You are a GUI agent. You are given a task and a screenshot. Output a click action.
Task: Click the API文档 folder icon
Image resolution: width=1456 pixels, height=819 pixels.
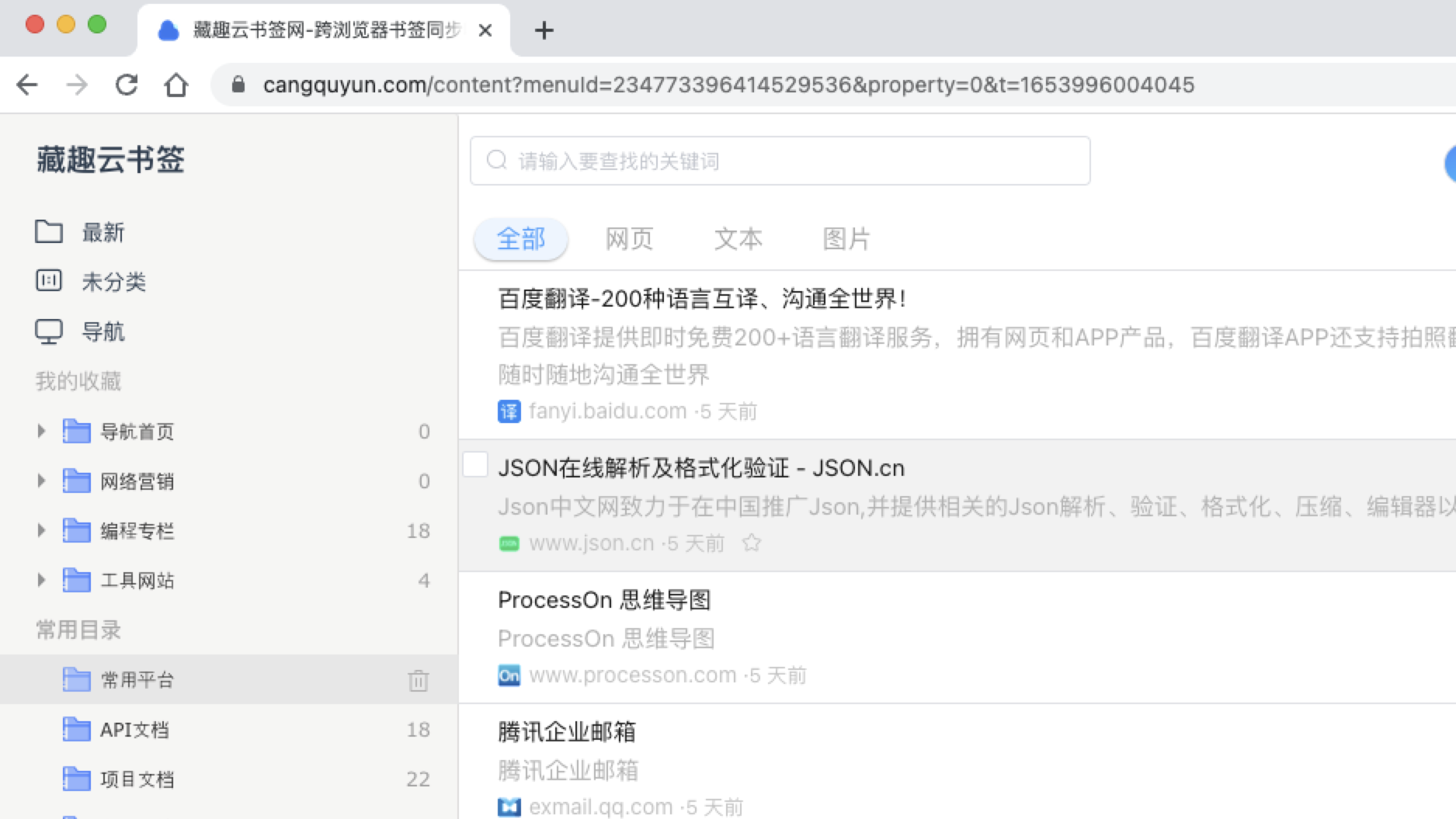(77, 729)
